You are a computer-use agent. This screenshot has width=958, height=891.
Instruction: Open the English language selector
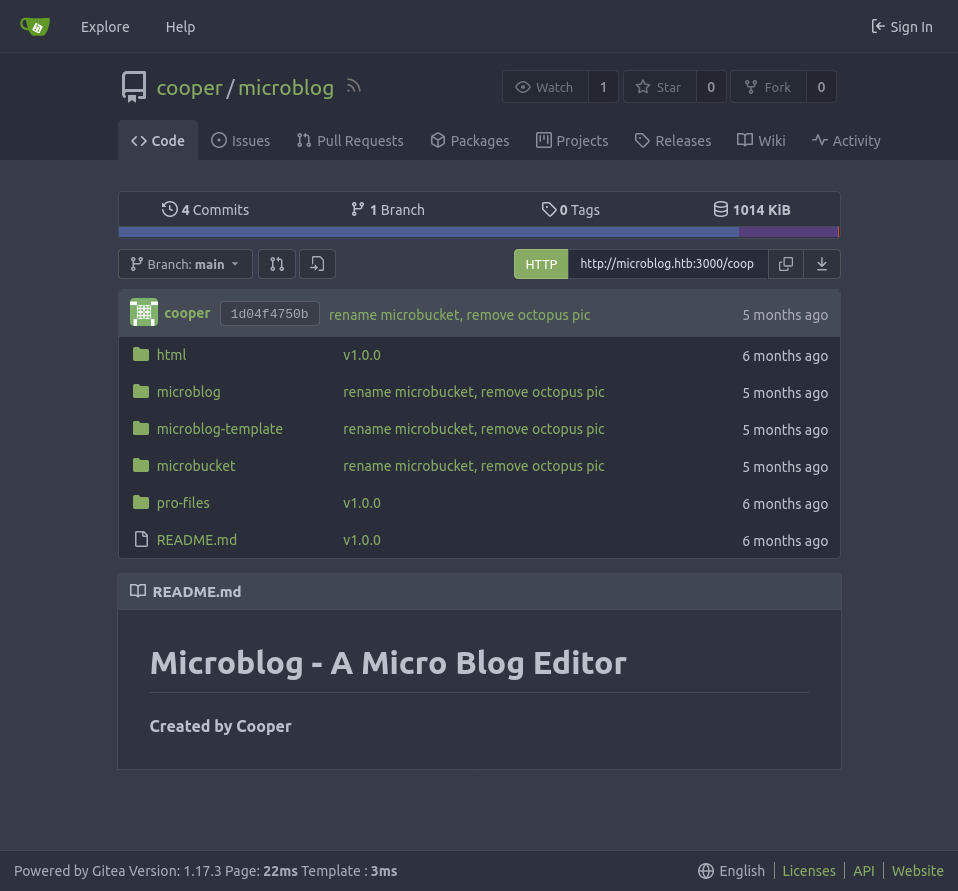pyautogui.click(x=731, y=871)
